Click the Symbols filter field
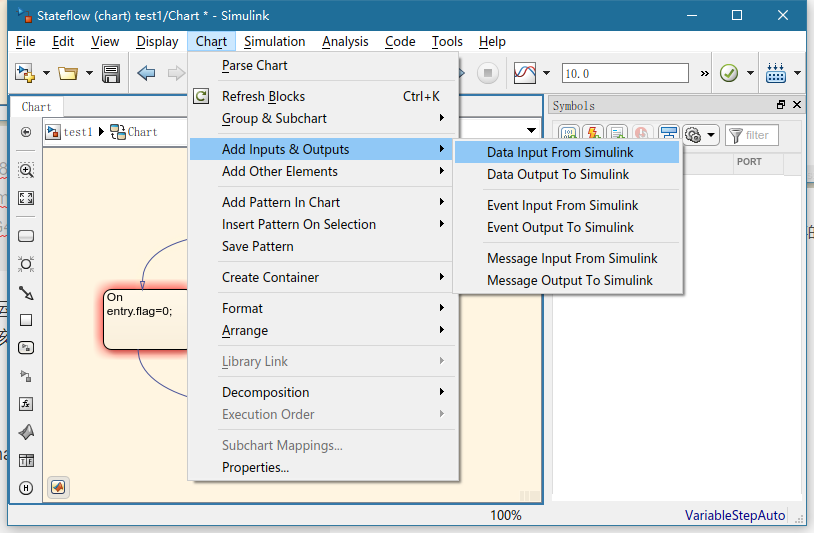814x533 pixels. (752, 135)
